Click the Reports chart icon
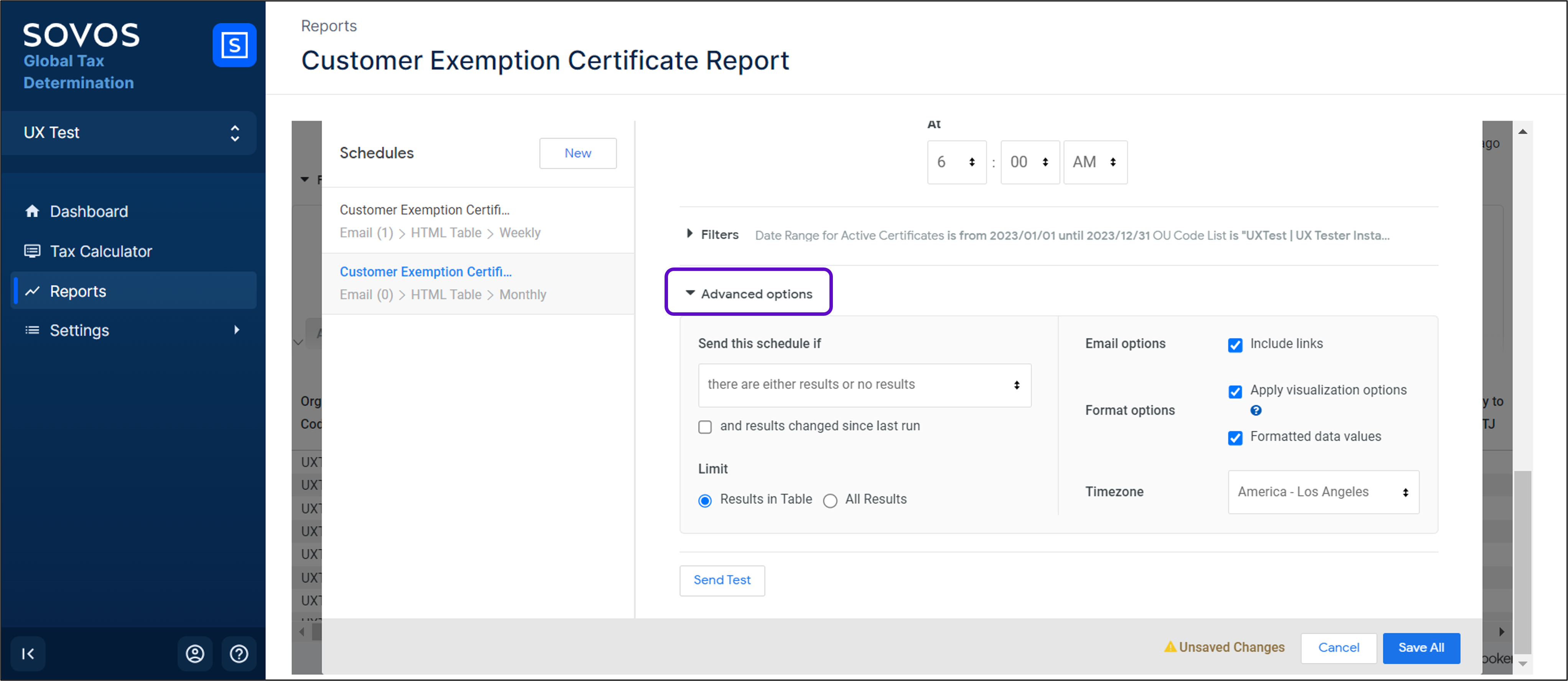Screen dimensions: 1568x681 [x=32, y=292]
